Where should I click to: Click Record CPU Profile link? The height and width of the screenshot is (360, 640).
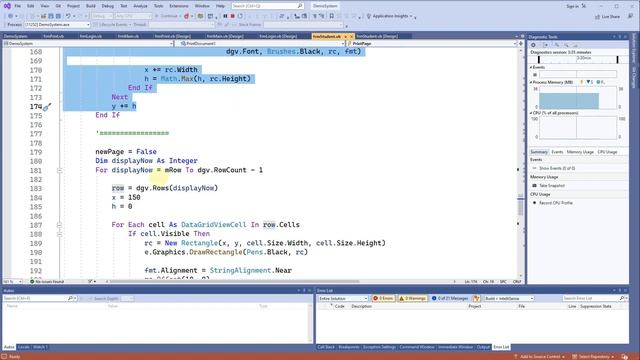coord(556,202)
